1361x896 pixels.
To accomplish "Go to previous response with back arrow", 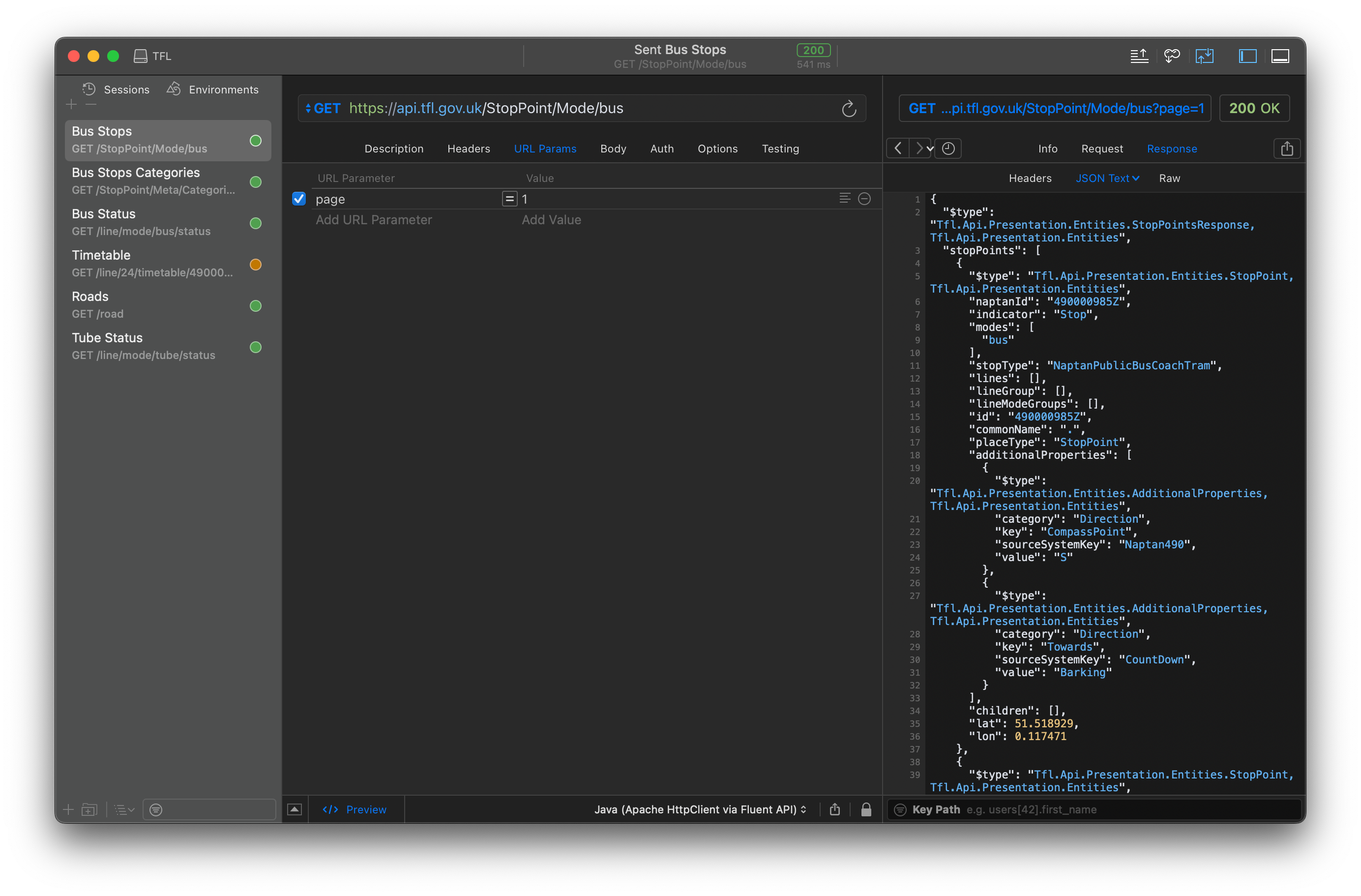I will coord(898,149).
